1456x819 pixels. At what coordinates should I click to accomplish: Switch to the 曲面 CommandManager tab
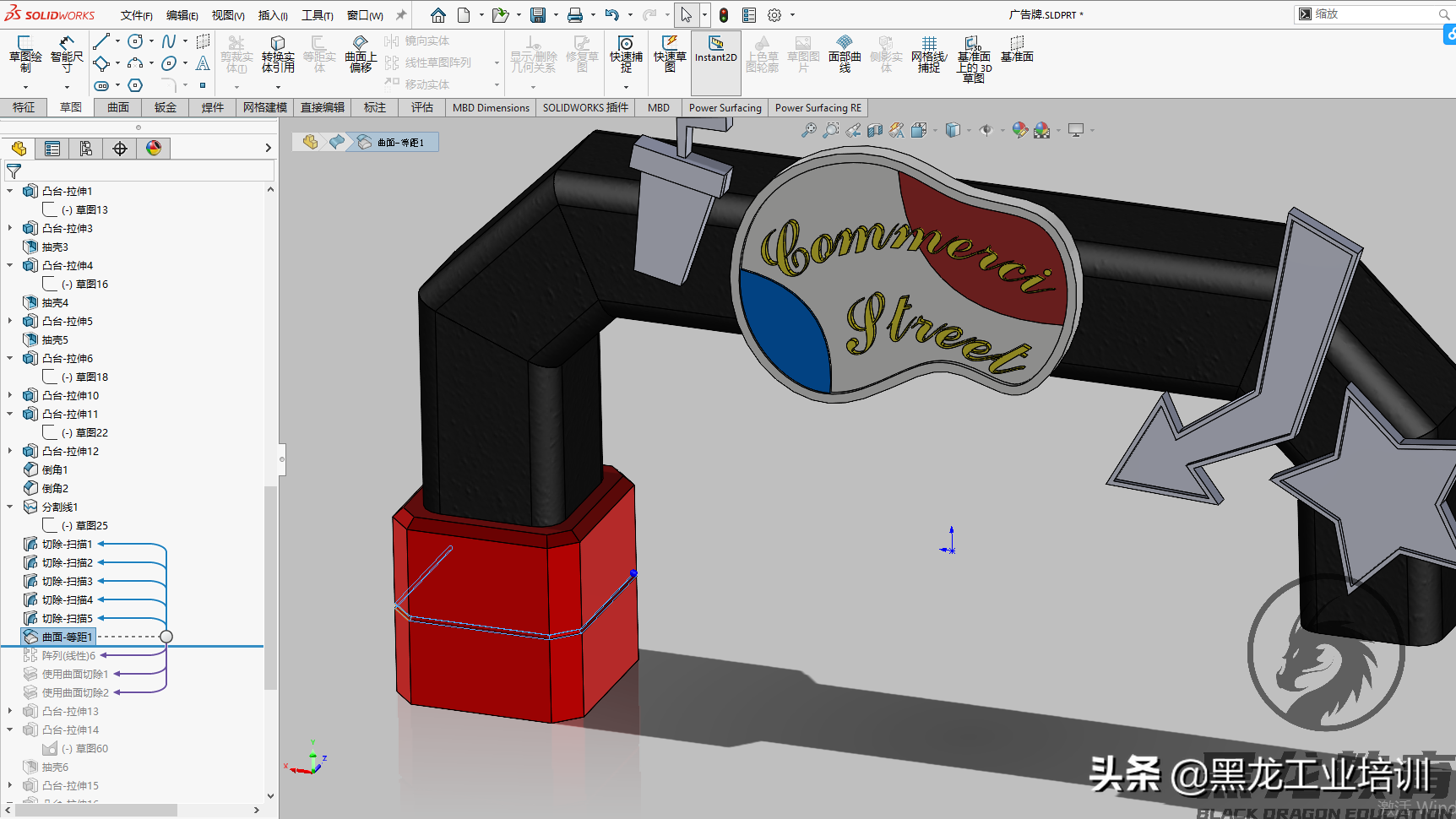pyautogui.click(x=117, y=107)
